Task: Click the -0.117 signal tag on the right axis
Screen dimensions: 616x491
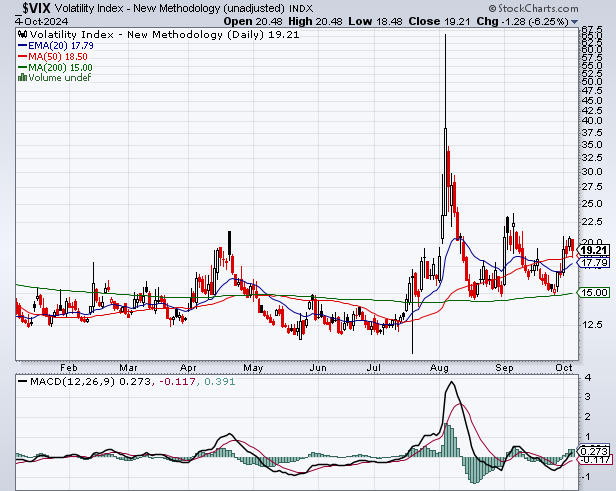Action: (x=594, y=459)
